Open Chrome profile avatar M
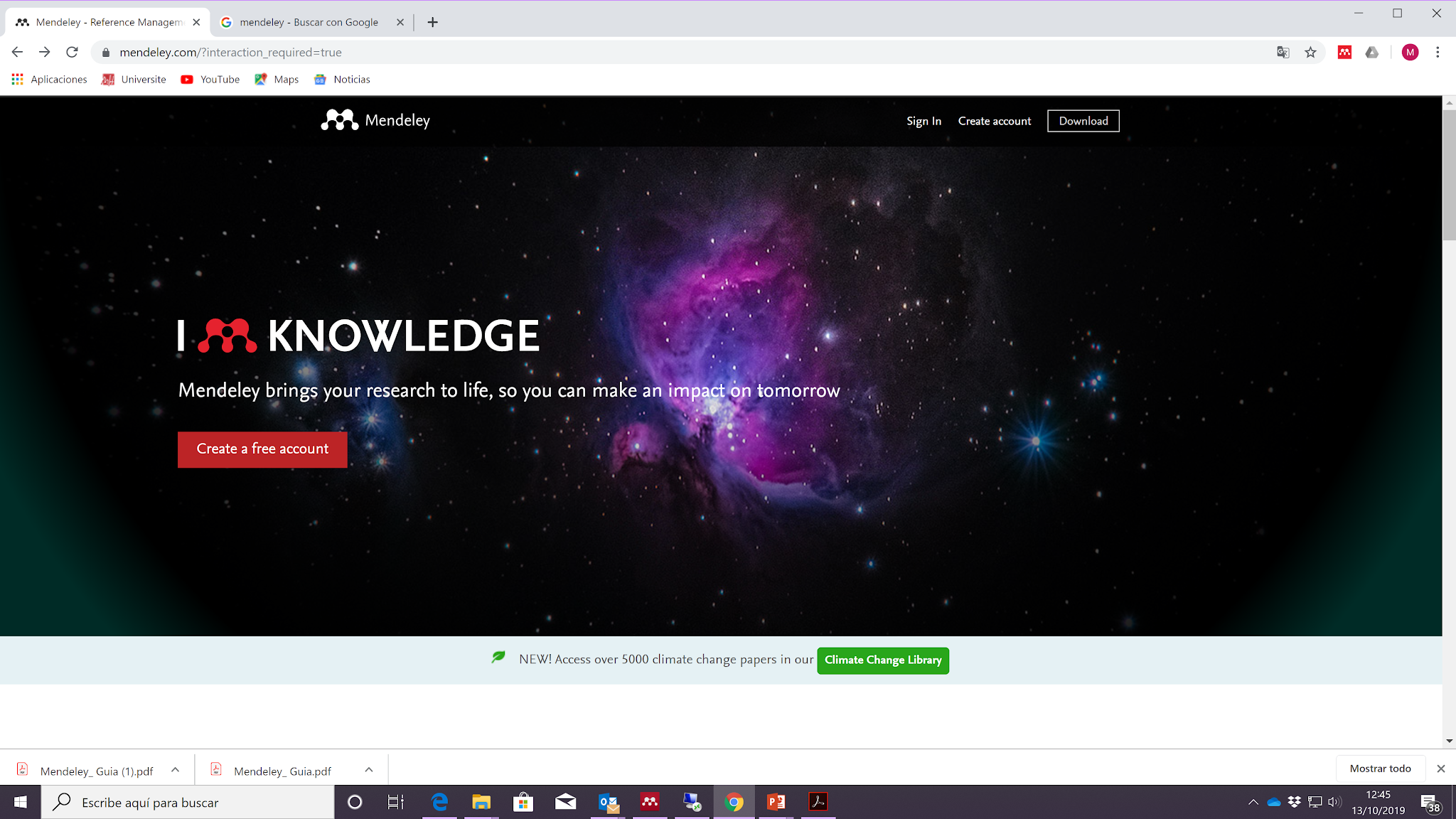This screenshot has width=1456, height=819. [x=1410, y=52]
